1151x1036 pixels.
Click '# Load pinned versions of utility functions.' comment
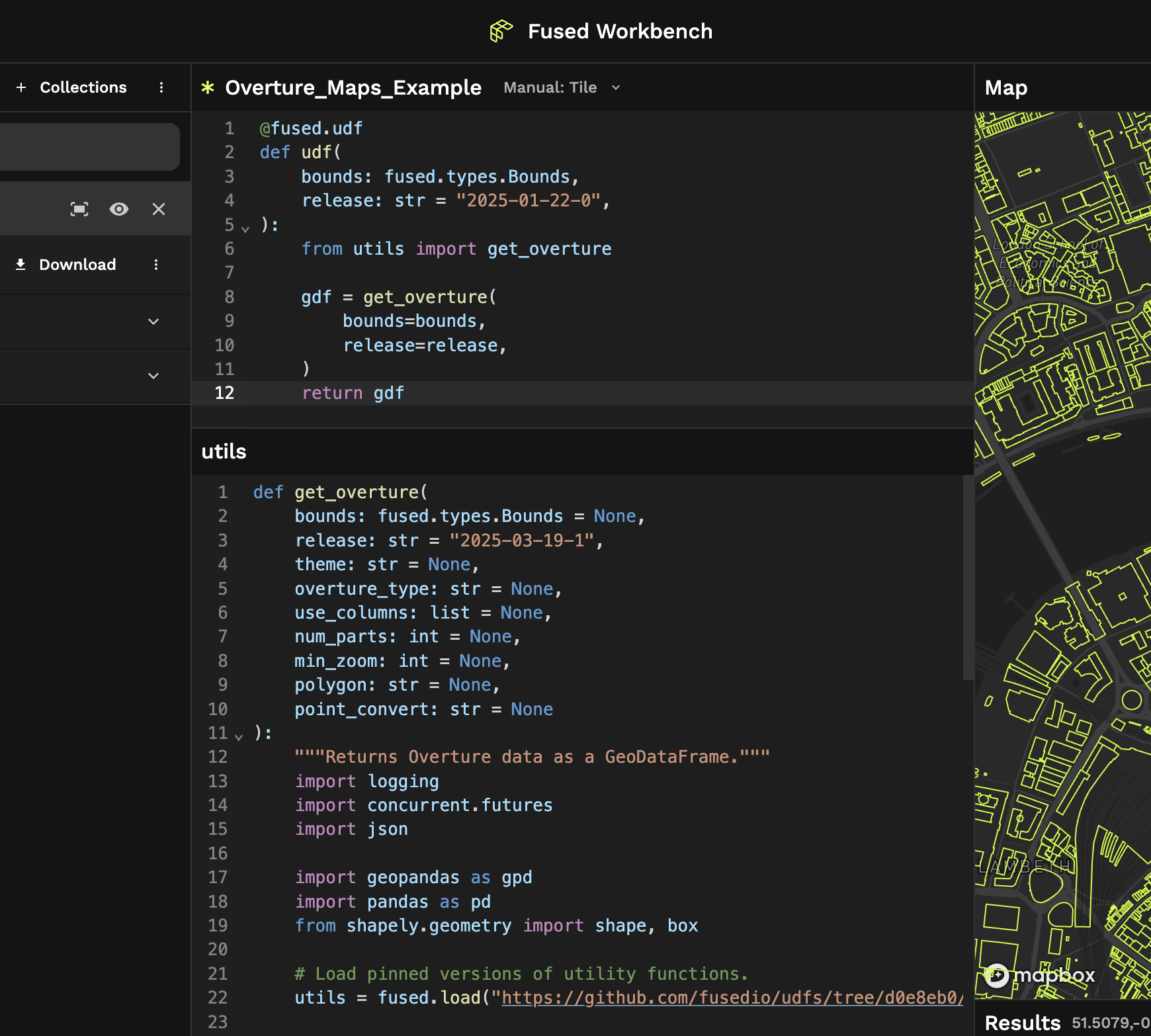pos(521,974)
